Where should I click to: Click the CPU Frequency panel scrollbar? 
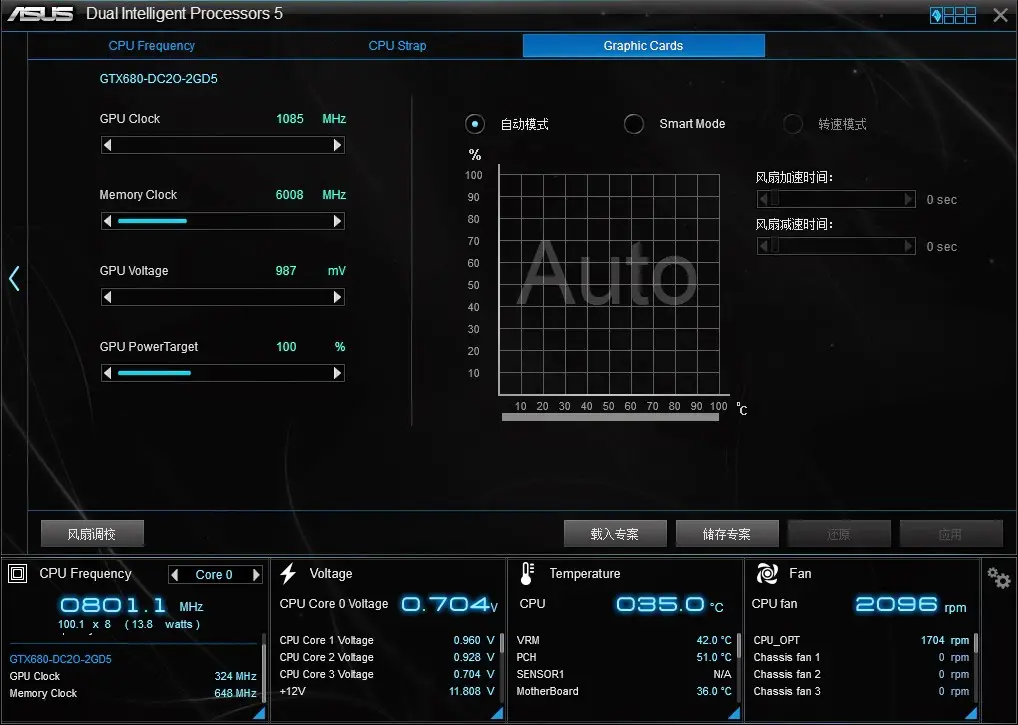point(264,670)
